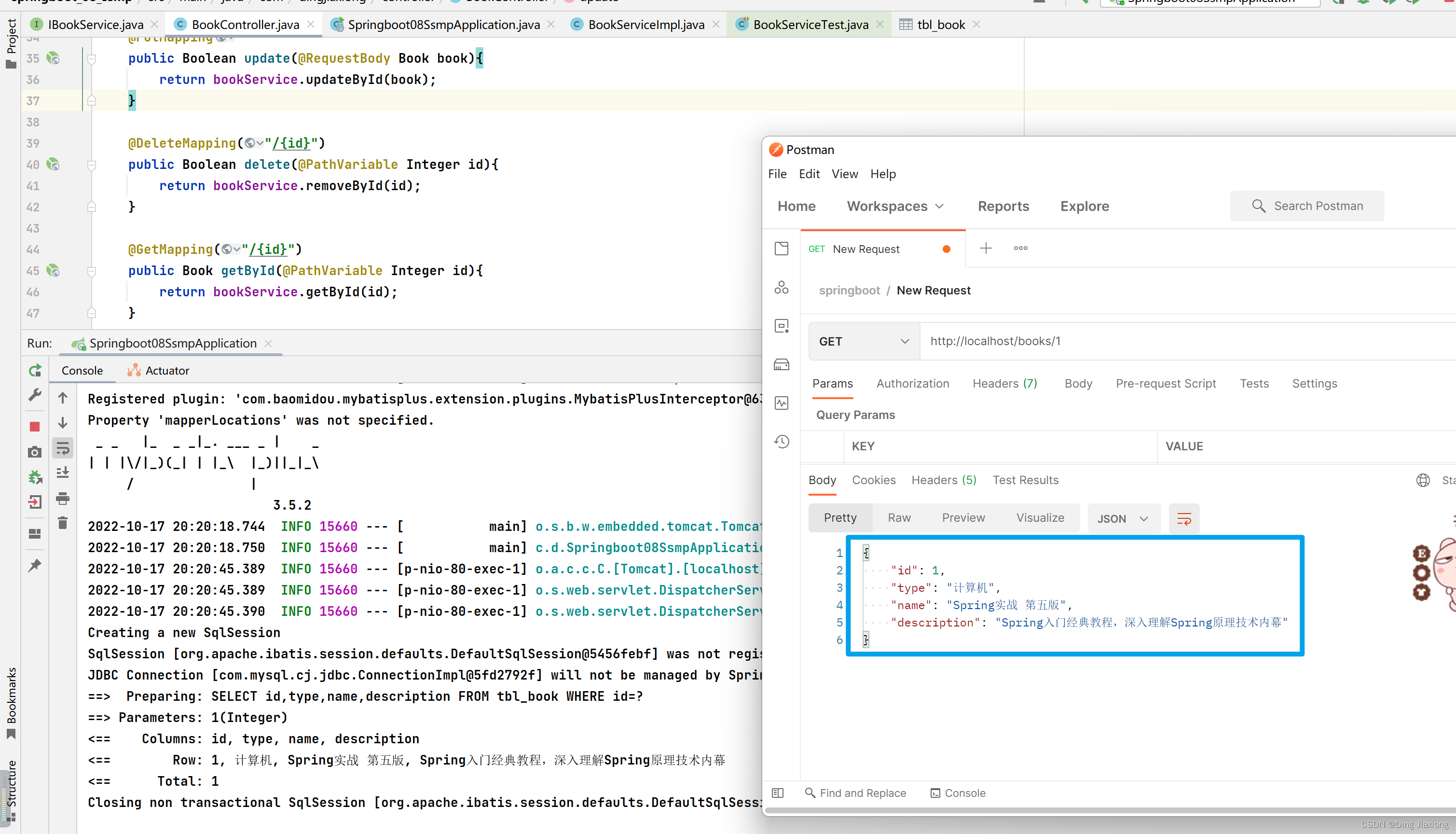
Task: Click the gutter Spring icon on line 35
Action: (53, 58)
